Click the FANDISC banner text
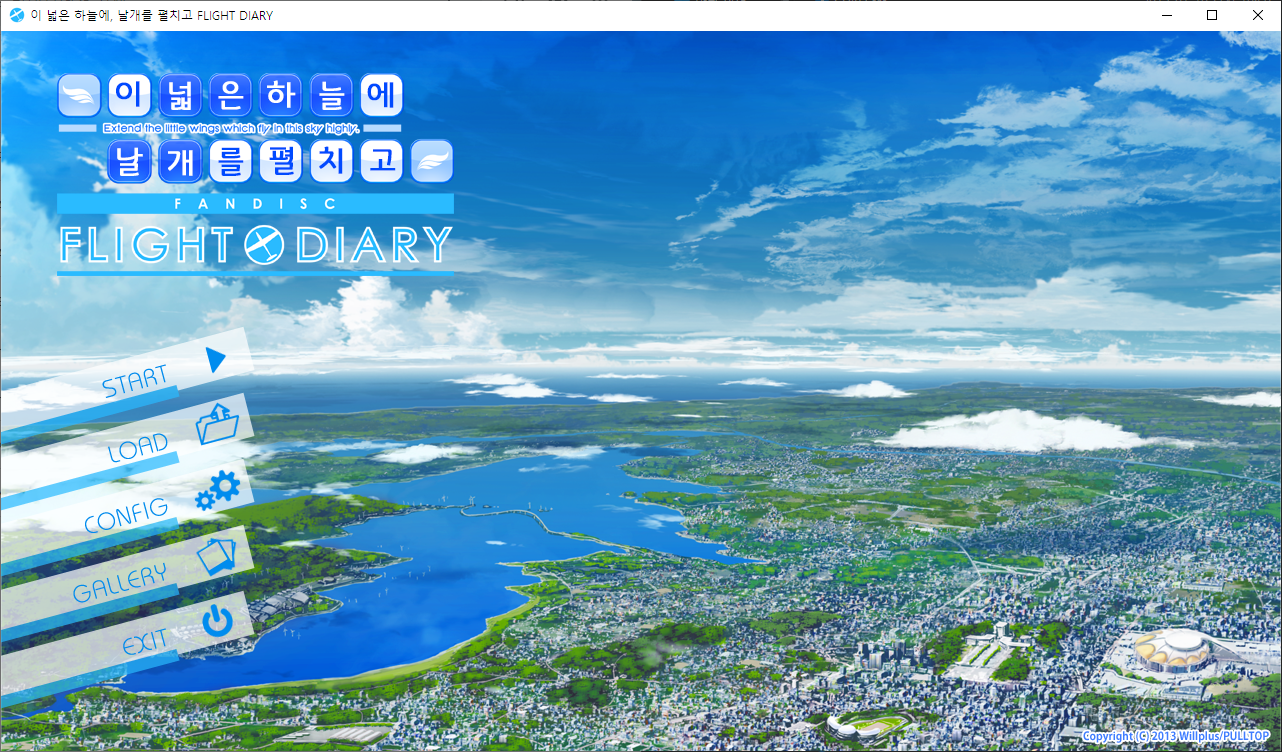This screenshot has width=1282, height=752. click(x=255, y=204)
